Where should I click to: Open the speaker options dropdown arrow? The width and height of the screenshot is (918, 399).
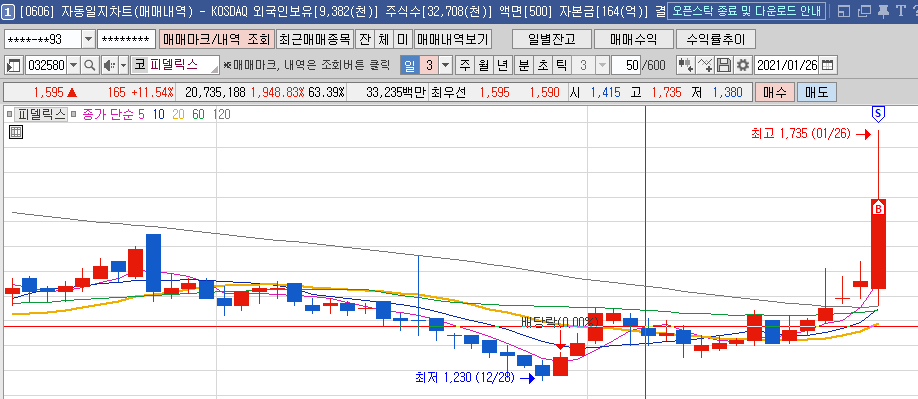(x=124, y=65)
